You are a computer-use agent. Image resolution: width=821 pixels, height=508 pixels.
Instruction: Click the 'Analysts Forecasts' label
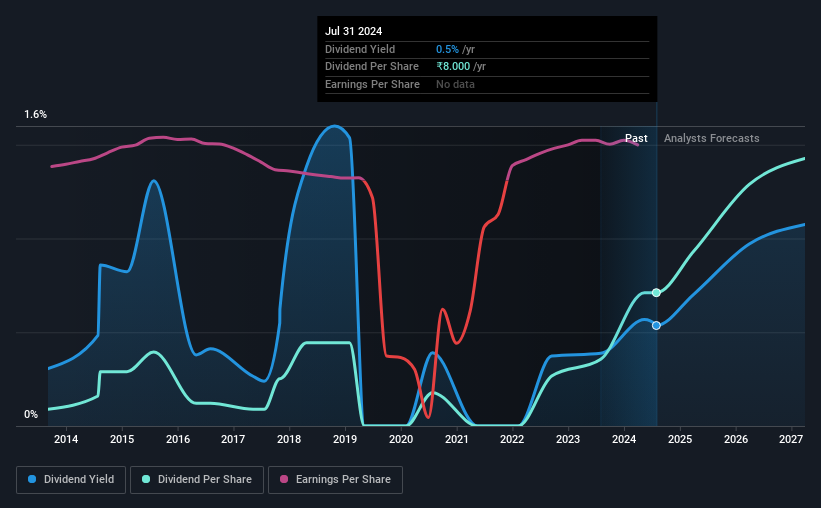point(712,138)
